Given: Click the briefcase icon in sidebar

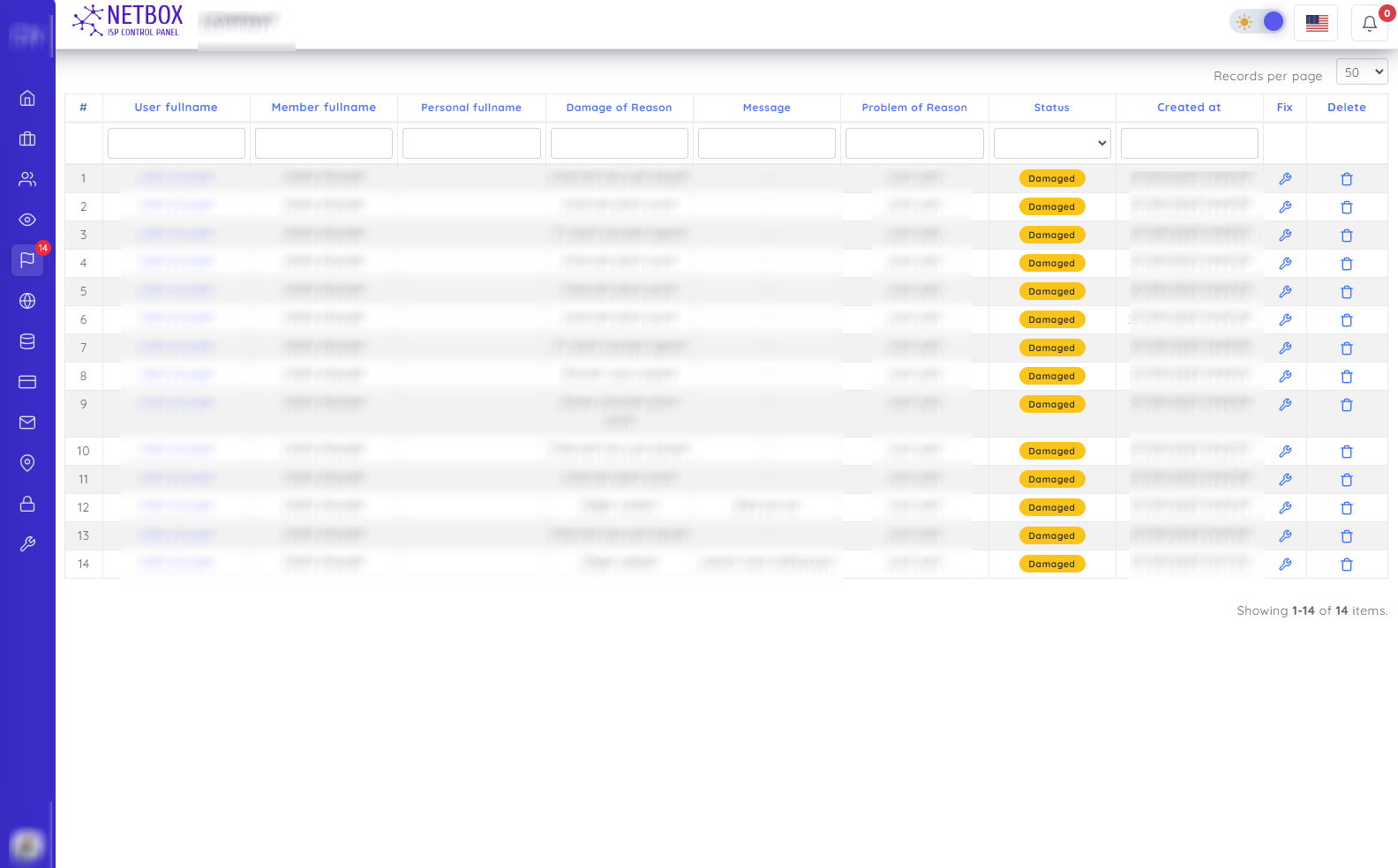Looking at the screenshot, I should tap(27, 138).
